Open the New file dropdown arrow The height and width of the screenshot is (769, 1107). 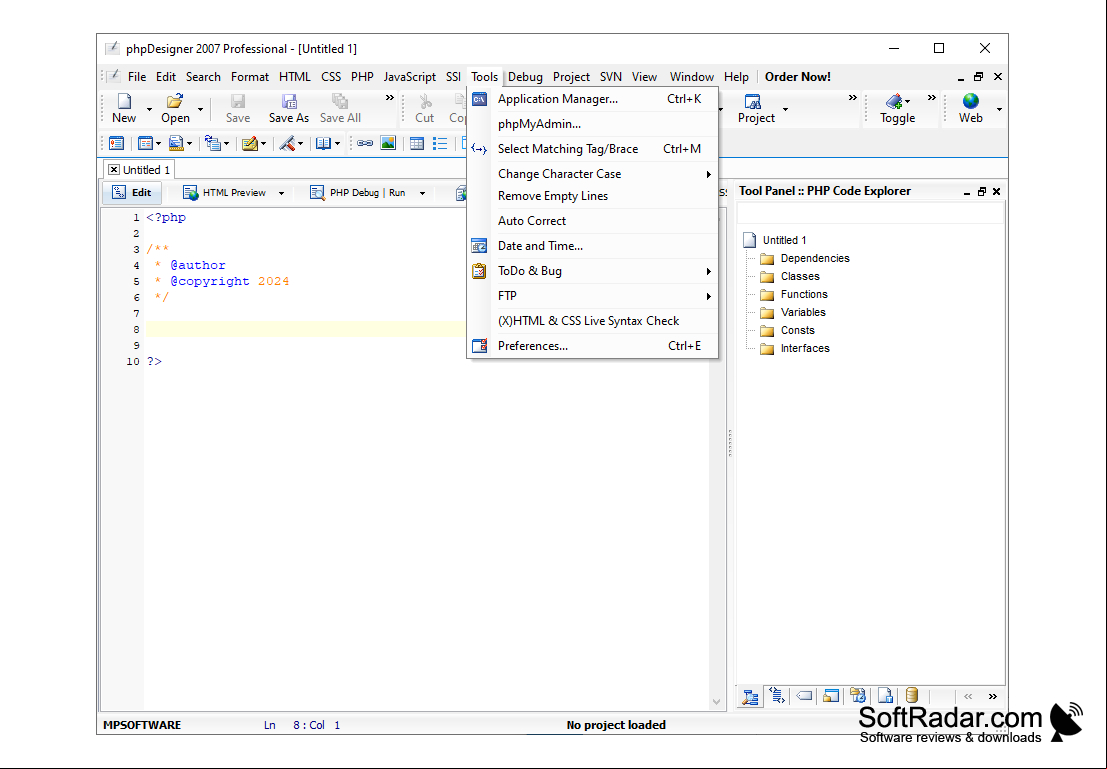click(149, 109)
